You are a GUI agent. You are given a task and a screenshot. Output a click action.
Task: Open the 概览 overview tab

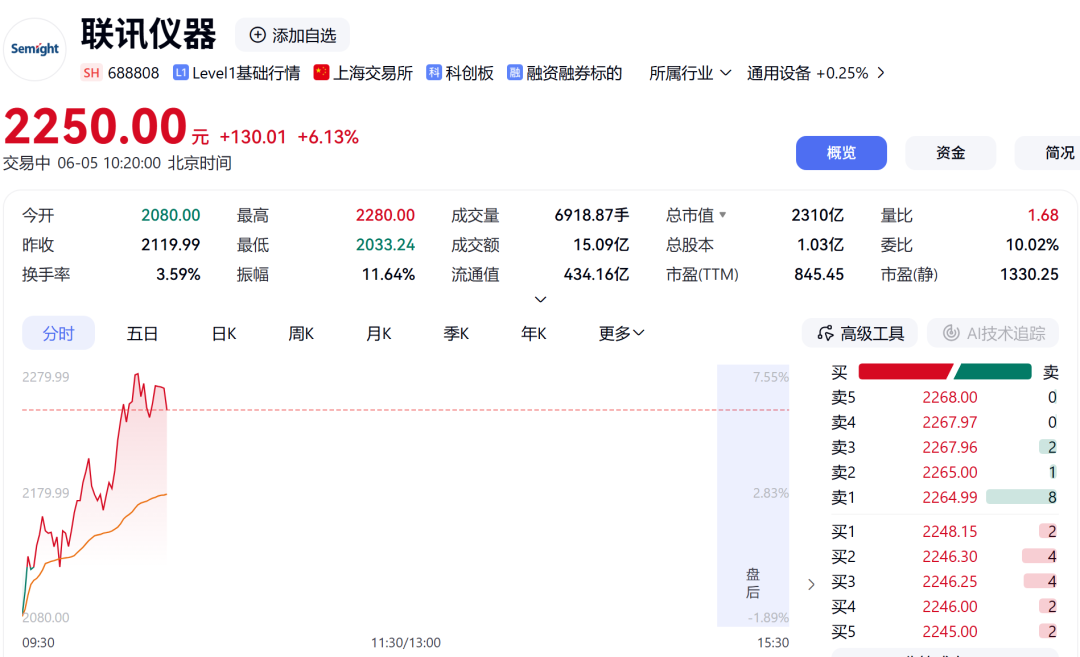[841, 153]
